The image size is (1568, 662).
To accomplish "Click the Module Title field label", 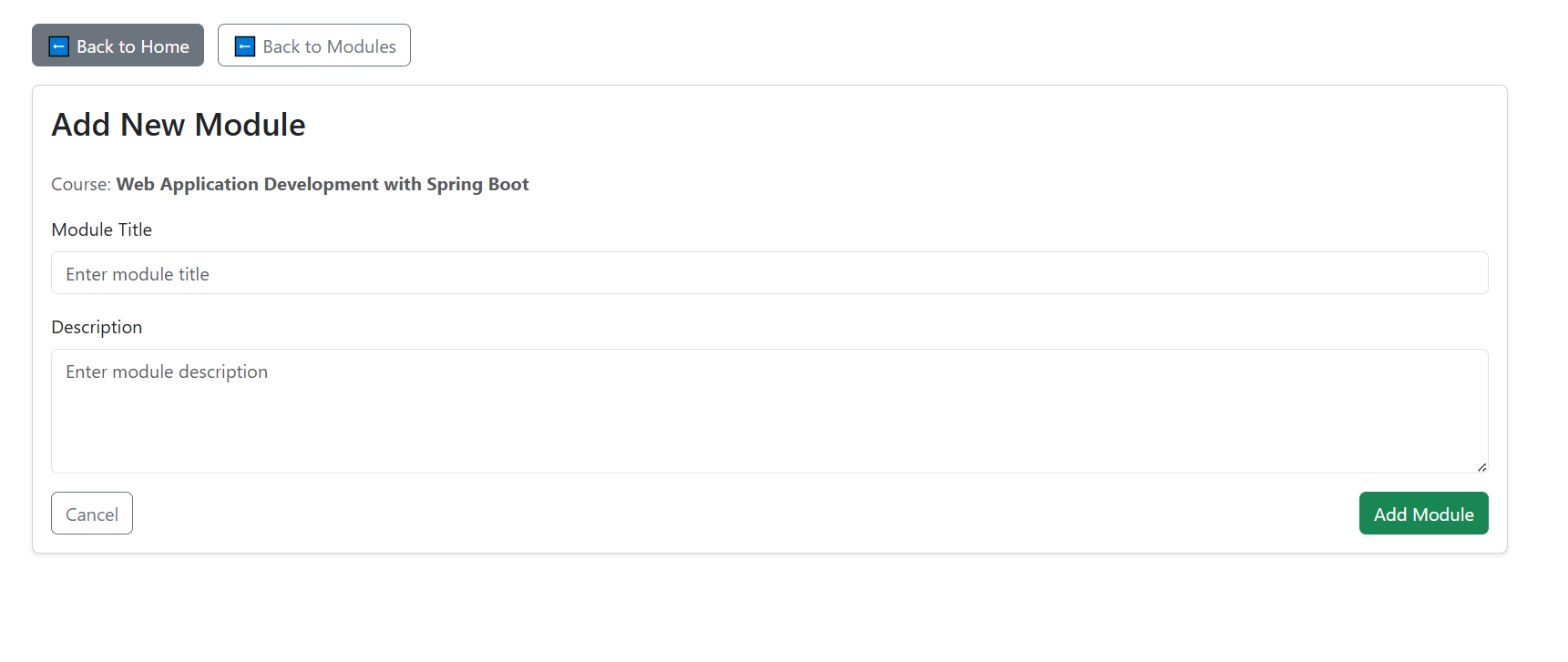I will [x=101, y=229].
